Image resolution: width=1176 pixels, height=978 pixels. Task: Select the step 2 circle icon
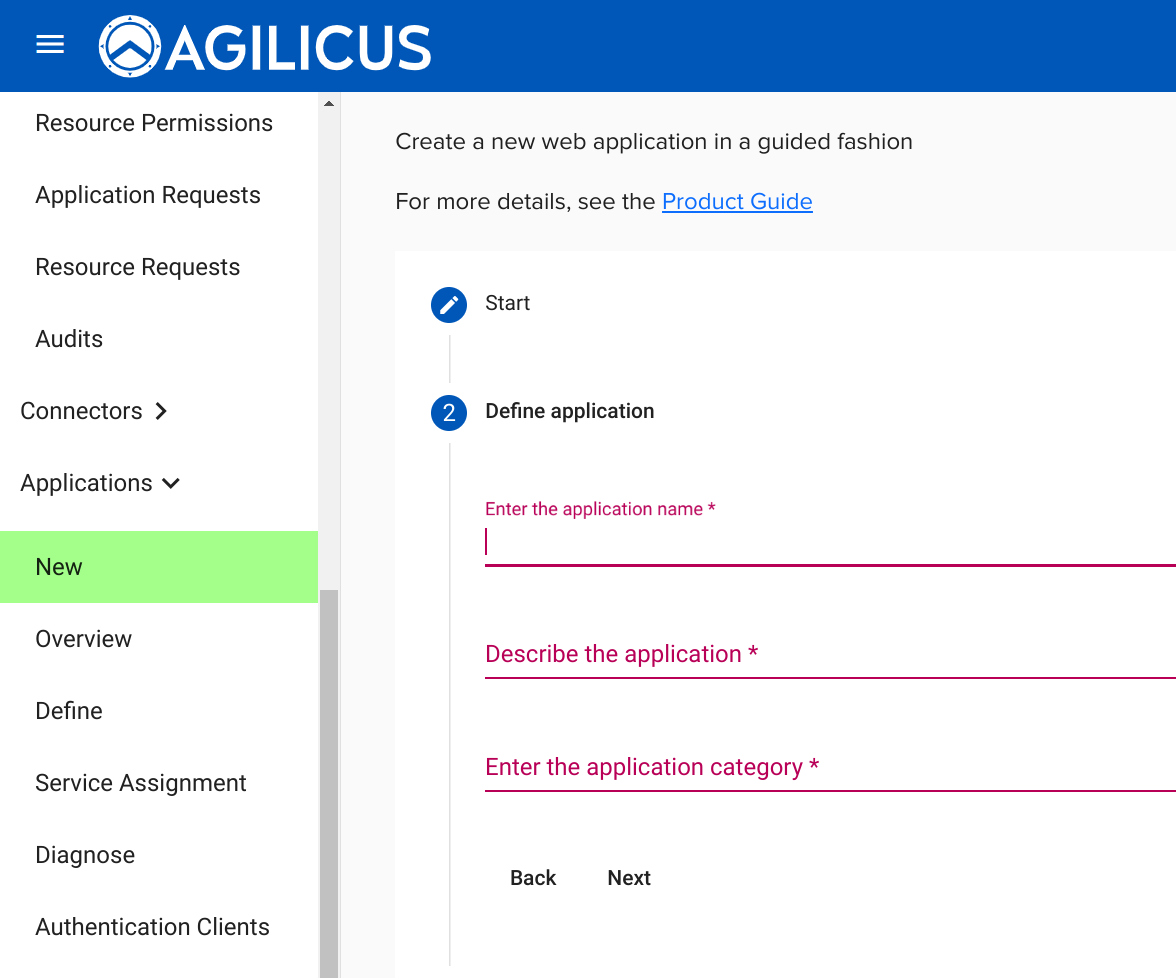point(449,413)
